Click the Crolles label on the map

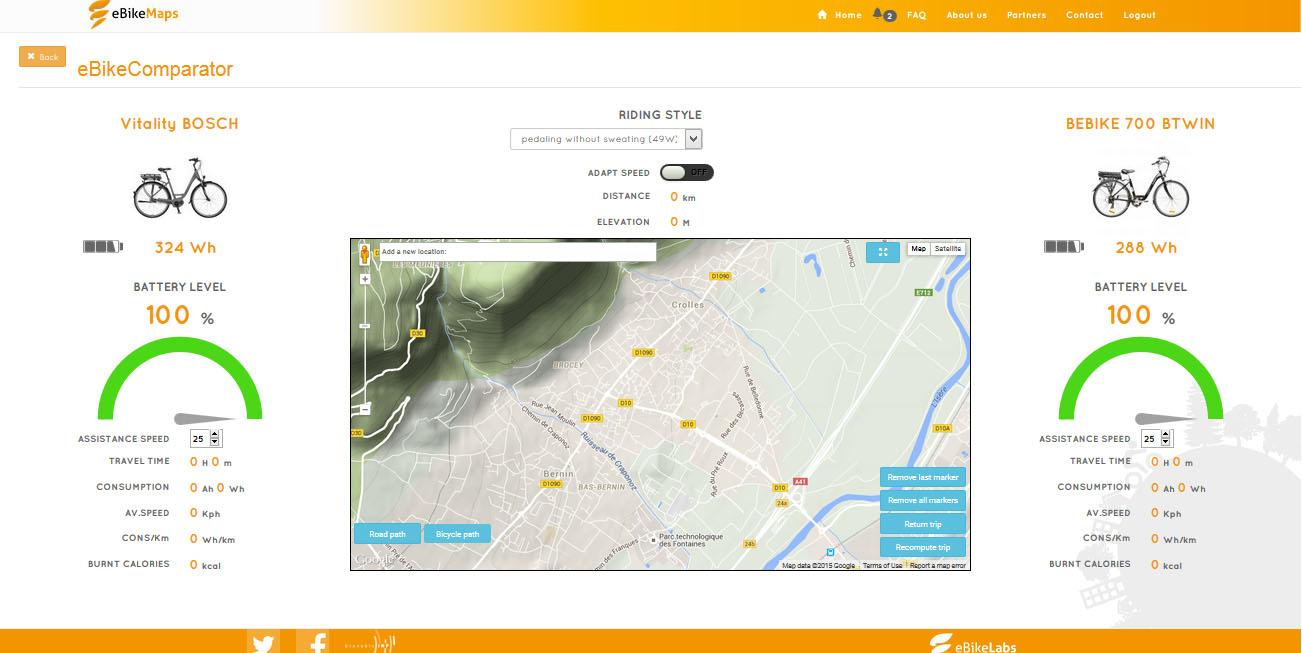[688, 305]
